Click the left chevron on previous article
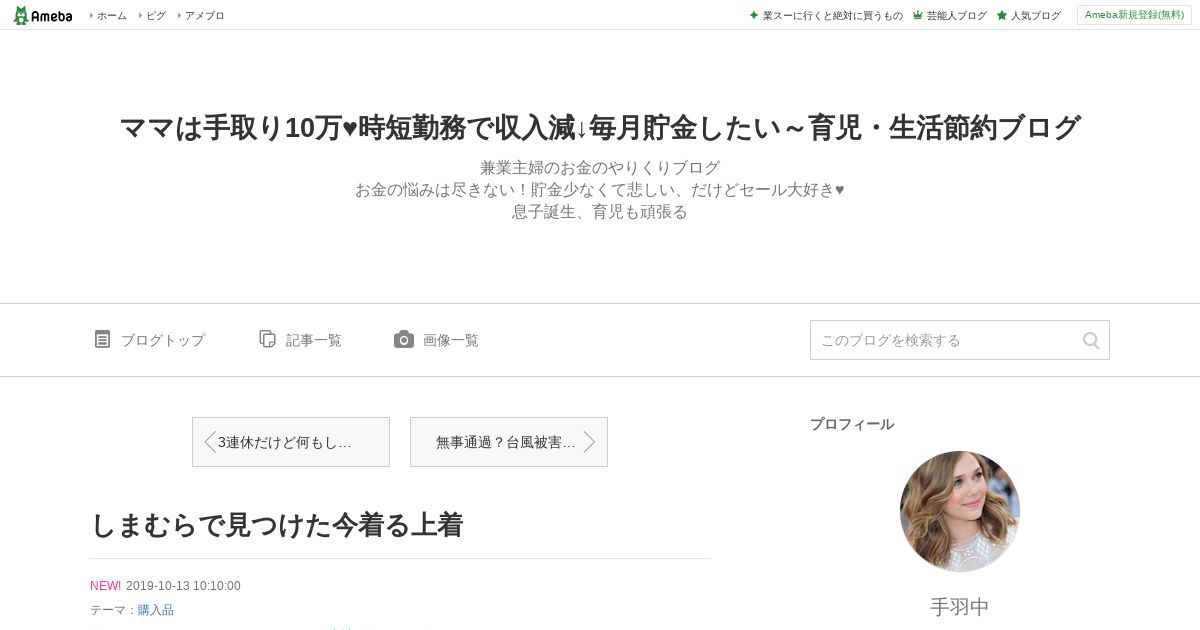This screenshot has height=630, width=1200. coord(209,442)
